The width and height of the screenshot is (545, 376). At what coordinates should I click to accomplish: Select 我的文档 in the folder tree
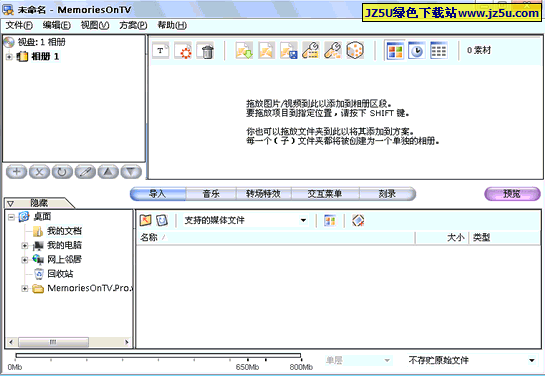point(64,231)
